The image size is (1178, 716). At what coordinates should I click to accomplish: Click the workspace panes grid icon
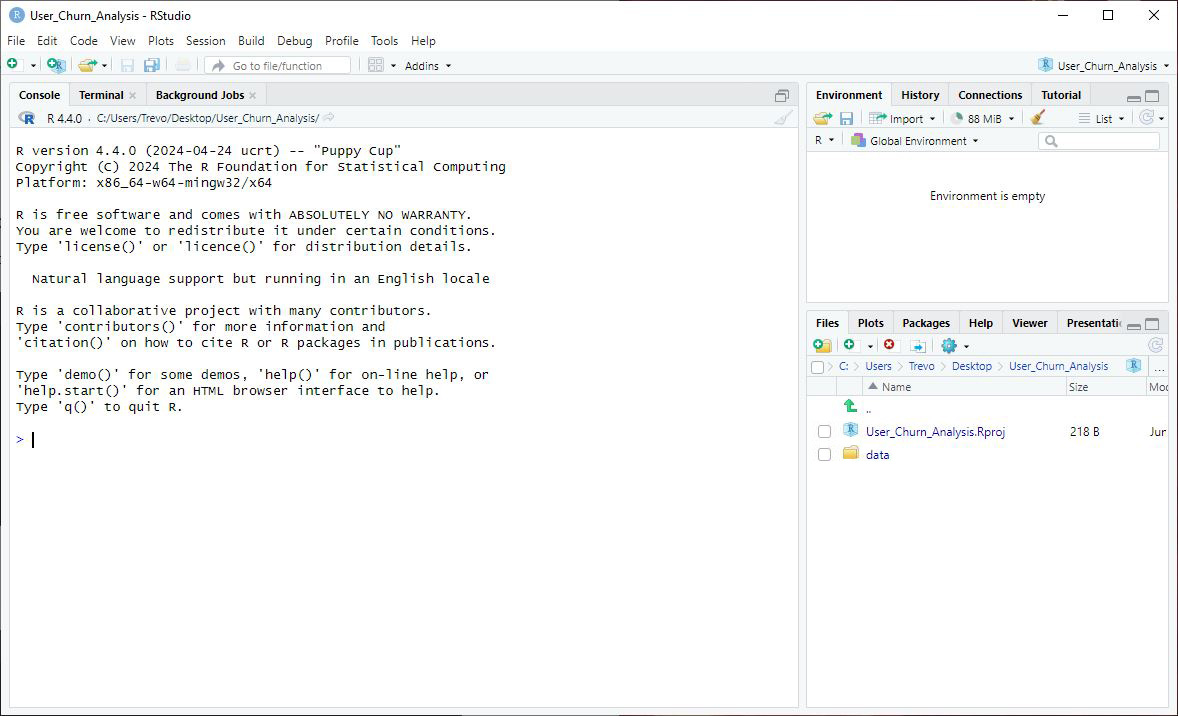coord(376,65)
